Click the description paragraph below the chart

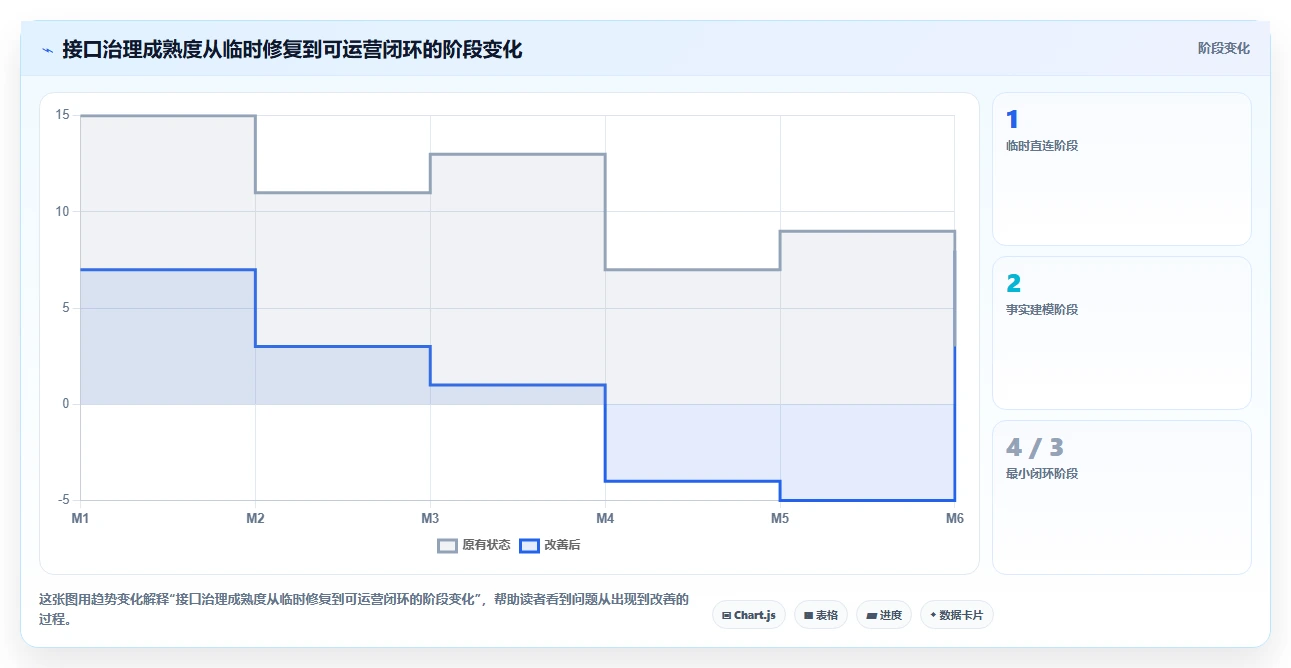click(x=364, y=609)
